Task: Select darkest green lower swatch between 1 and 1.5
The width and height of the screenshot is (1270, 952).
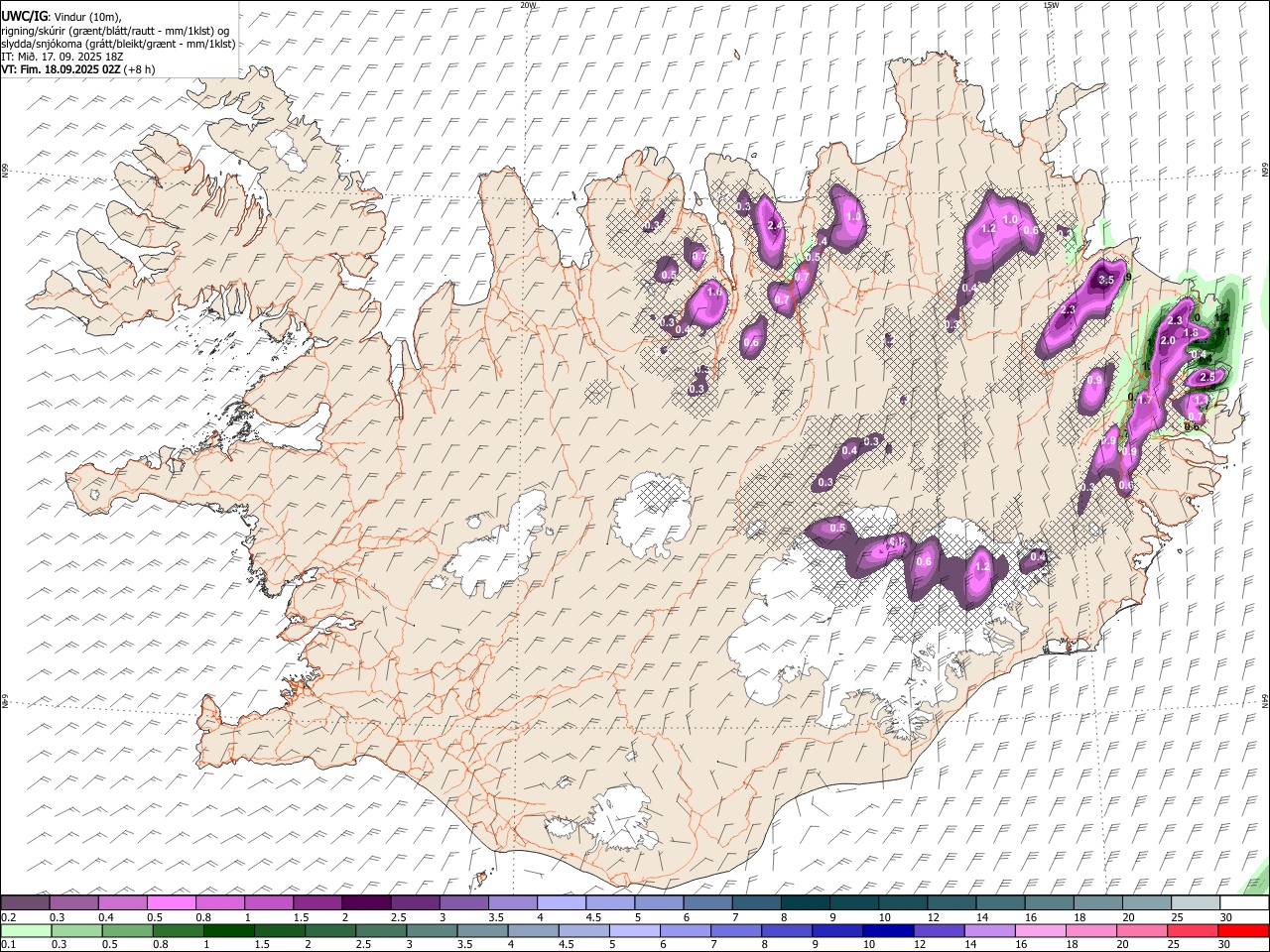Action: pyautogui.click(x=228, y=931)
